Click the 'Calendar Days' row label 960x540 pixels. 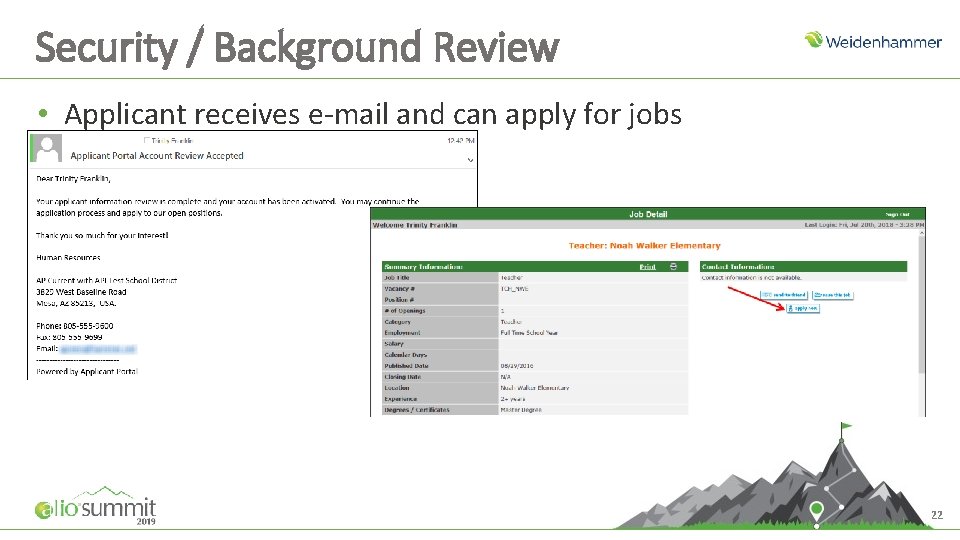pos(405,355)
